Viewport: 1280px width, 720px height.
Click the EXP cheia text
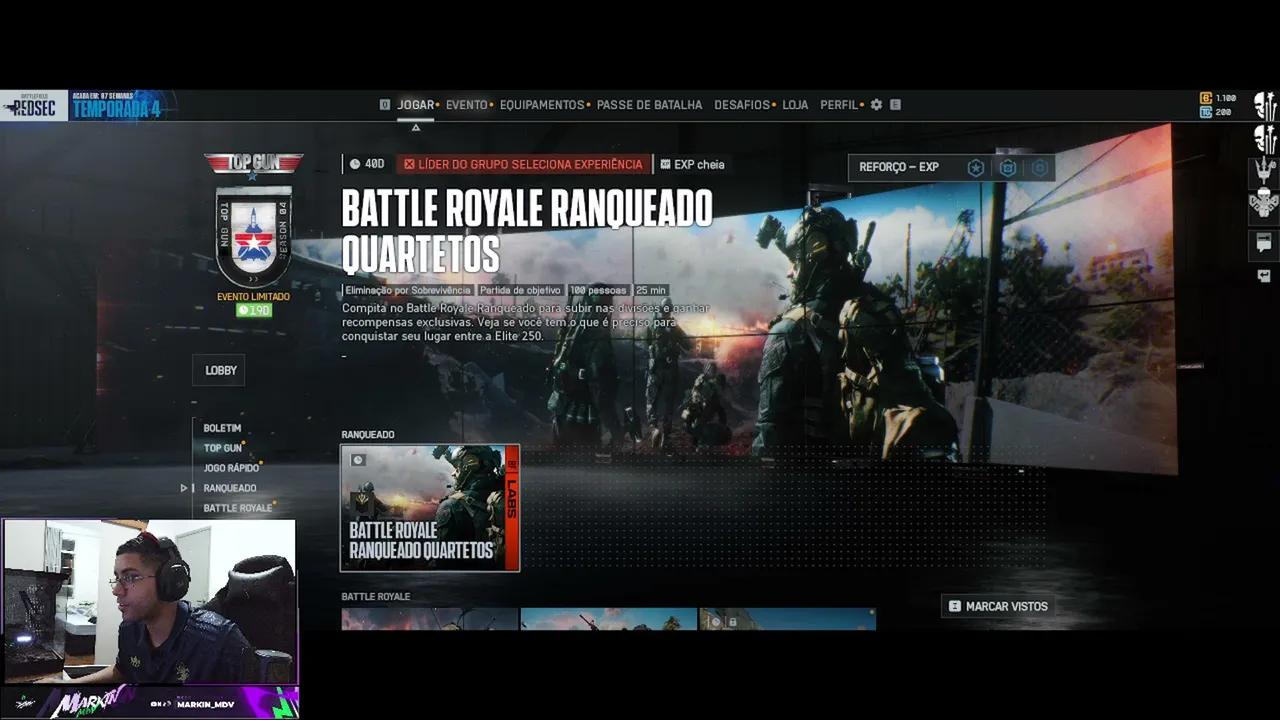click(699, 164)
